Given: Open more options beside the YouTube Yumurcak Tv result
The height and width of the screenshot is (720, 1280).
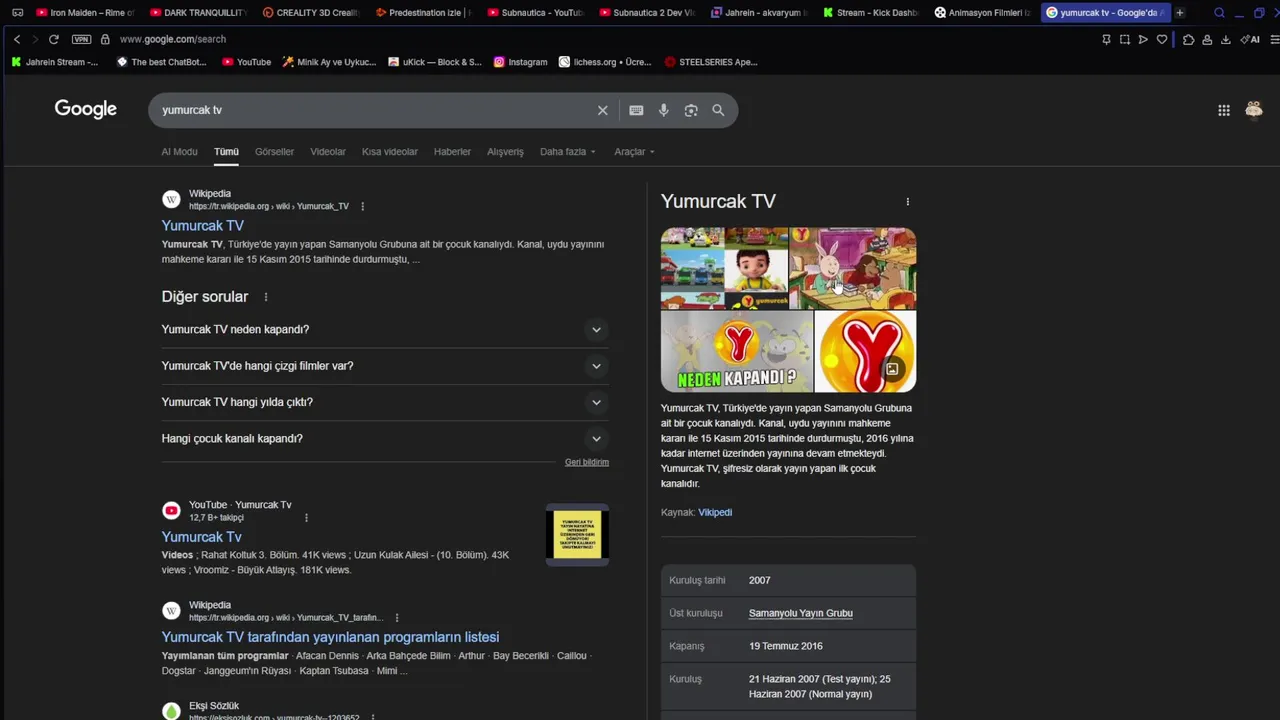Looking at the screenshot, I should point(306,517).
